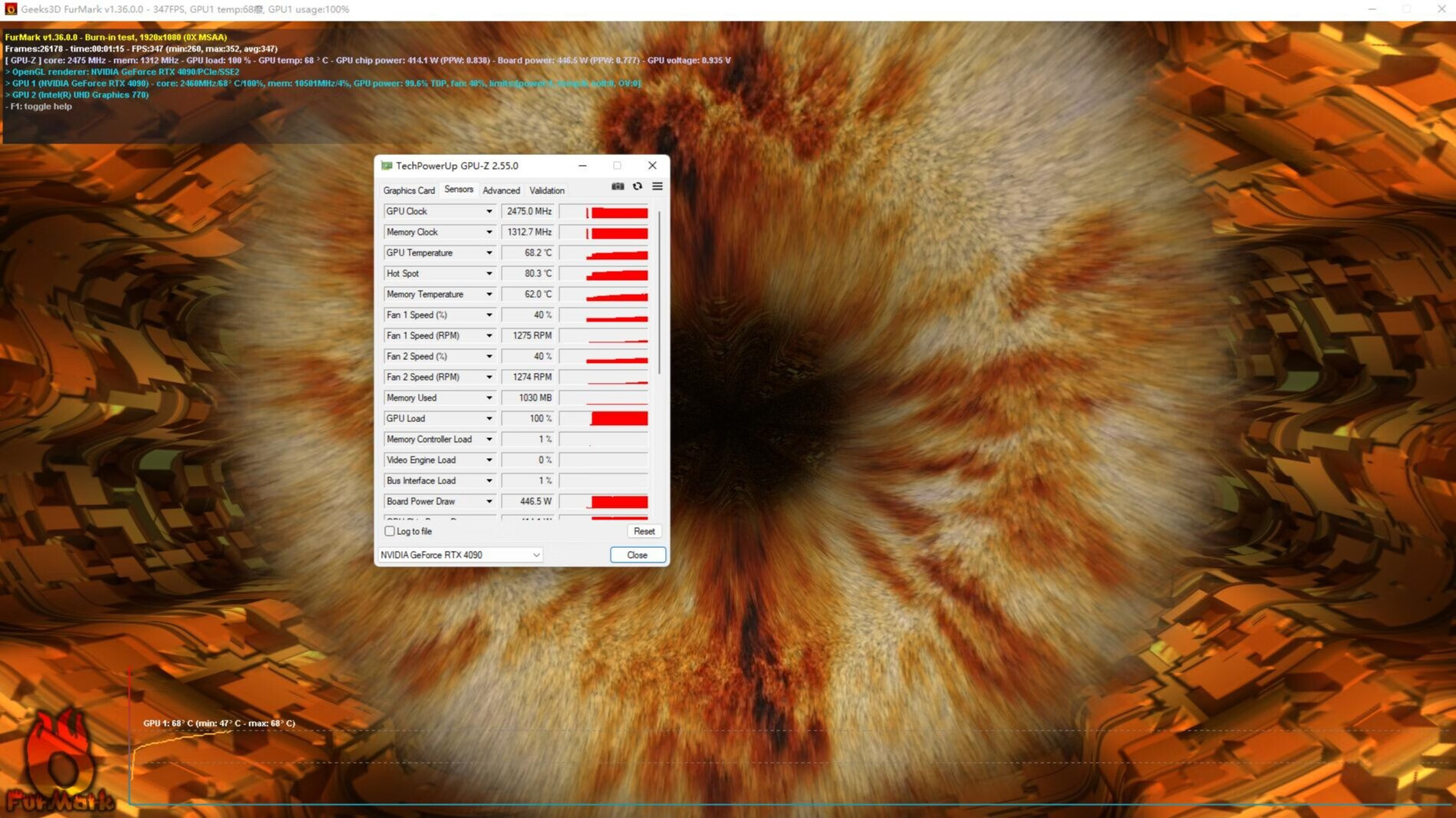Viewport: 1456px width, 818px height.
Task: Open the NVIDIA GeForce RTX 4090 GPU selector
Action: coord(460,555)
